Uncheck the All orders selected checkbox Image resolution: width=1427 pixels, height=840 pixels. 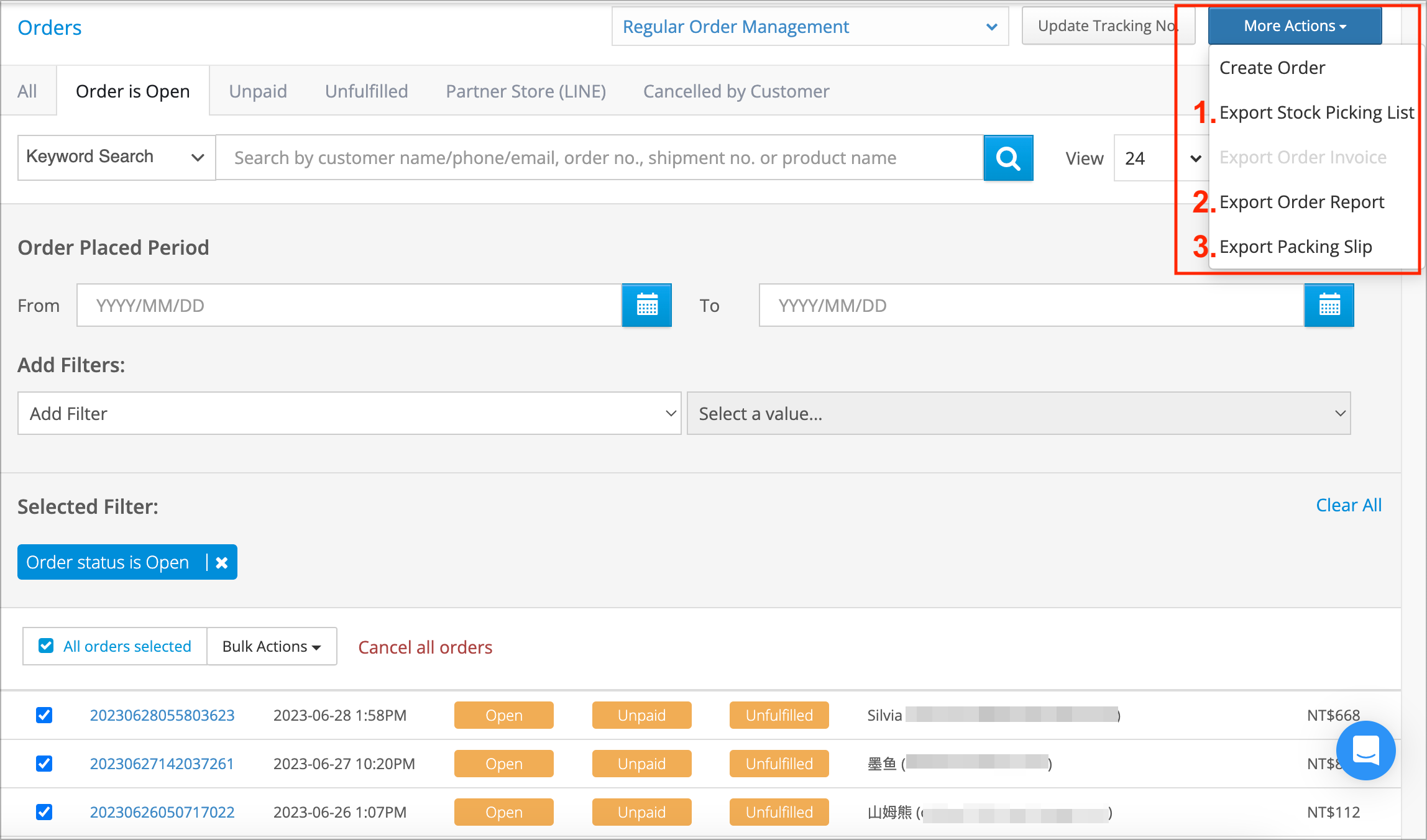pyautogui.click(x=45, y=646)
